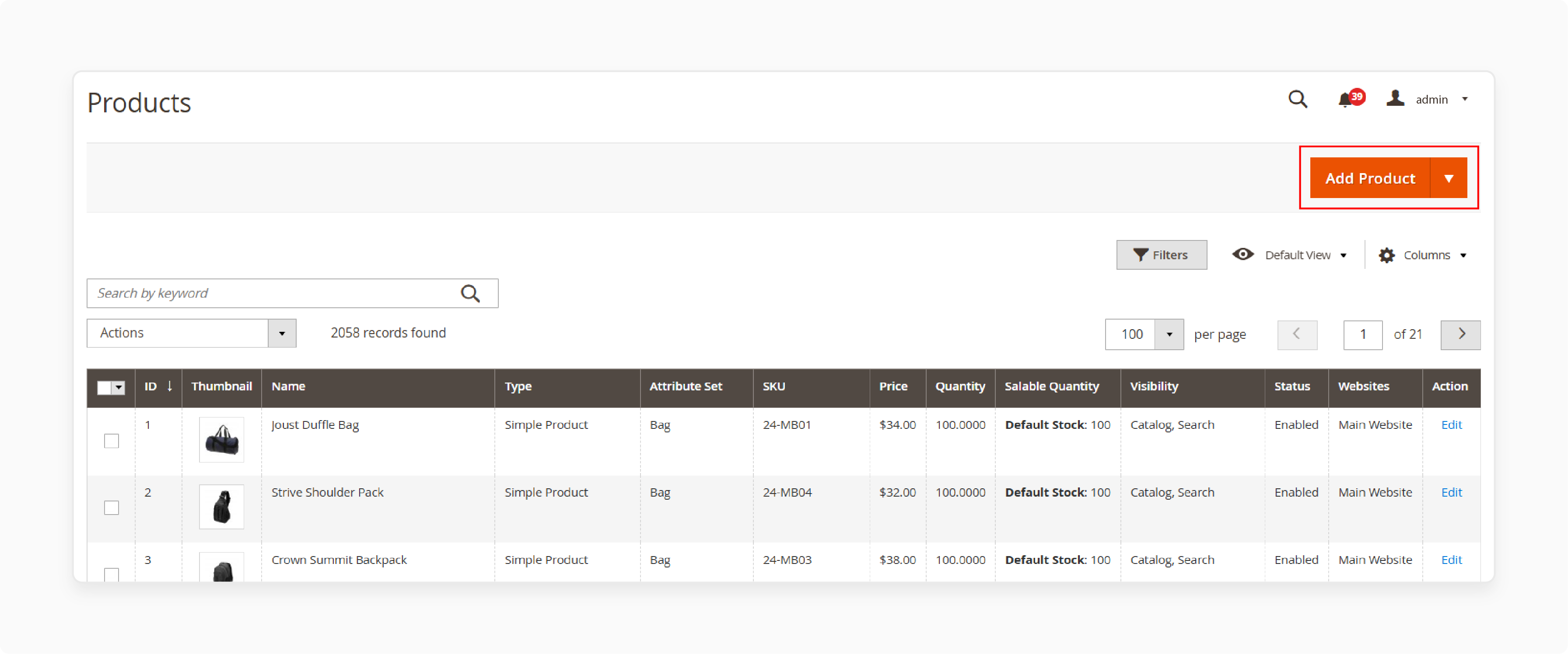Toggle the select-all checkbox in grid header
This screenshot has width=1568, height=654.
tap(104, 387)
